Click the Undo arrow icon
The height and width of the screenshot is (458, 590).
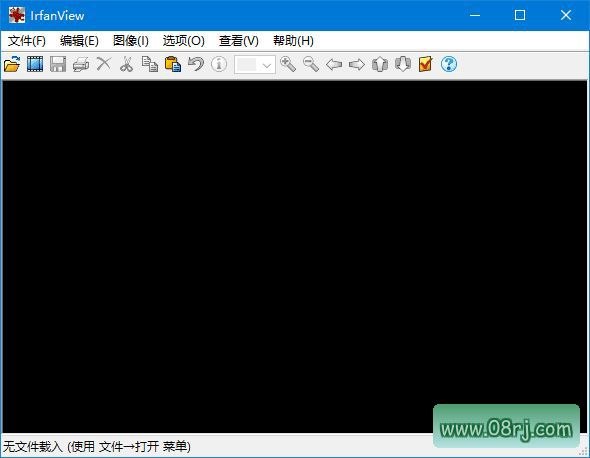tap(196, 64)
